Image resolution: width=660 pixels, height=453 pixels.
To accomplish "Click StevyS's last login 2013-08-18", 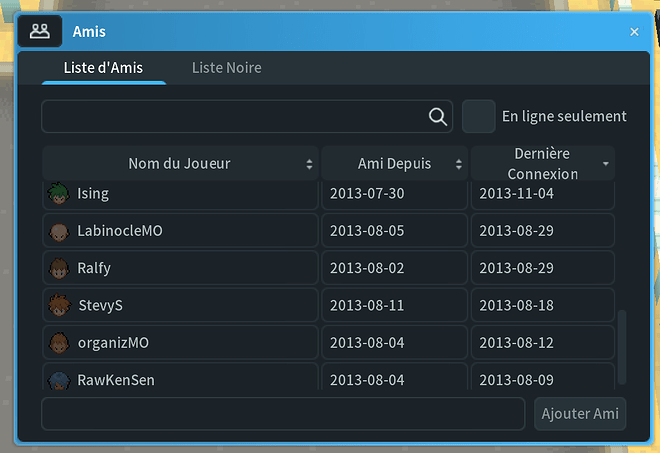I will tap(516, 305).
